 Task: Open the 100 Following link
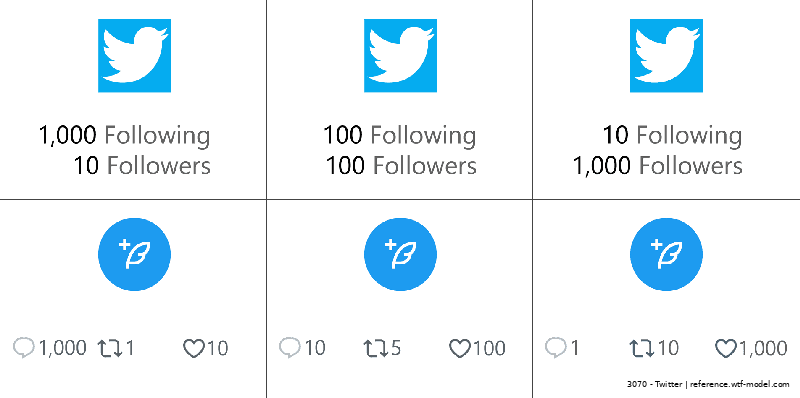399,135
